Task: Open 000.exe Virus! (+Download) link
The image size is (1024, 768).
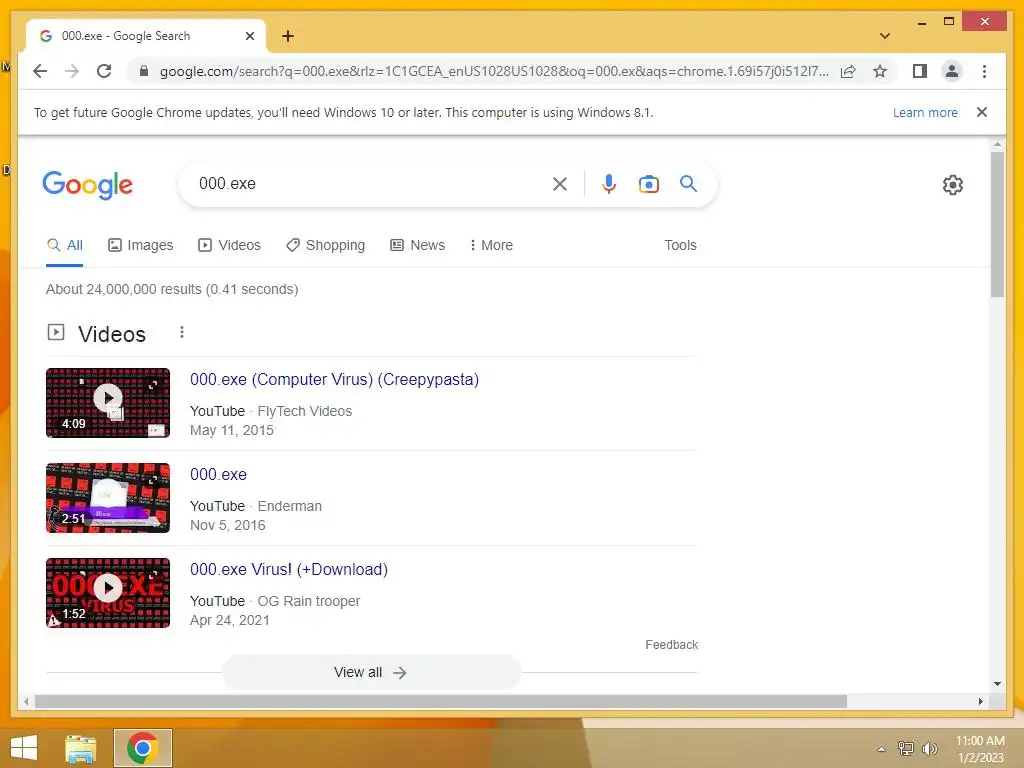Action: [289, 569]
